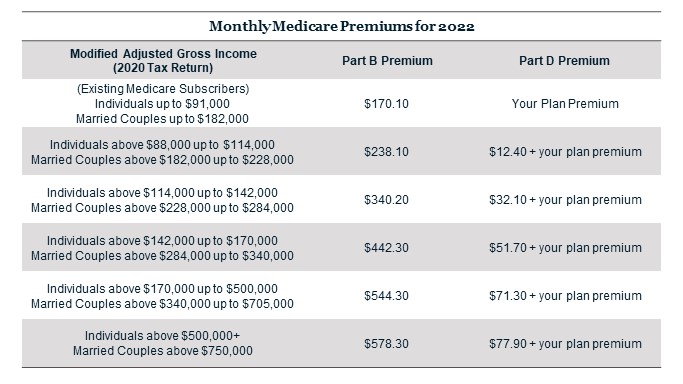
Task: Select $12.40 + your plan premium cell
Action: click(x=565, y=152)
